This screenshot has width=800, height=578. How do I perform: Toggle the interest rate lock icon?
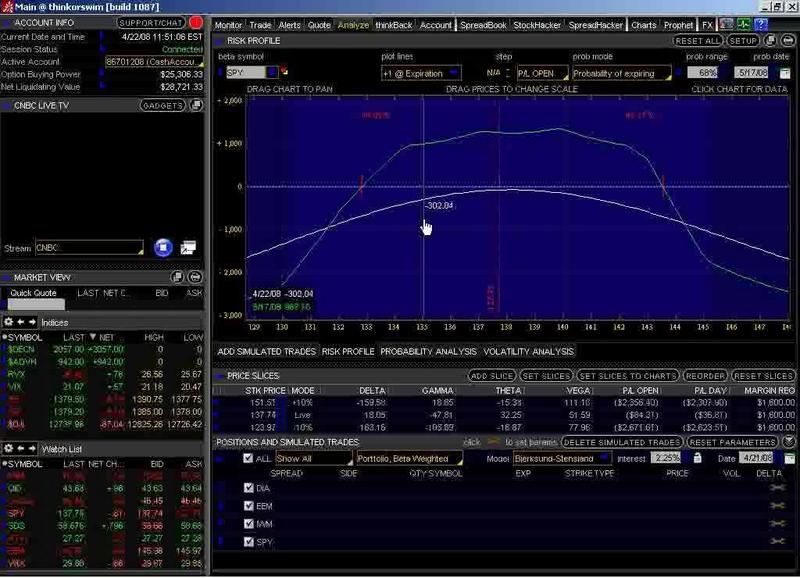pos(697,458)
